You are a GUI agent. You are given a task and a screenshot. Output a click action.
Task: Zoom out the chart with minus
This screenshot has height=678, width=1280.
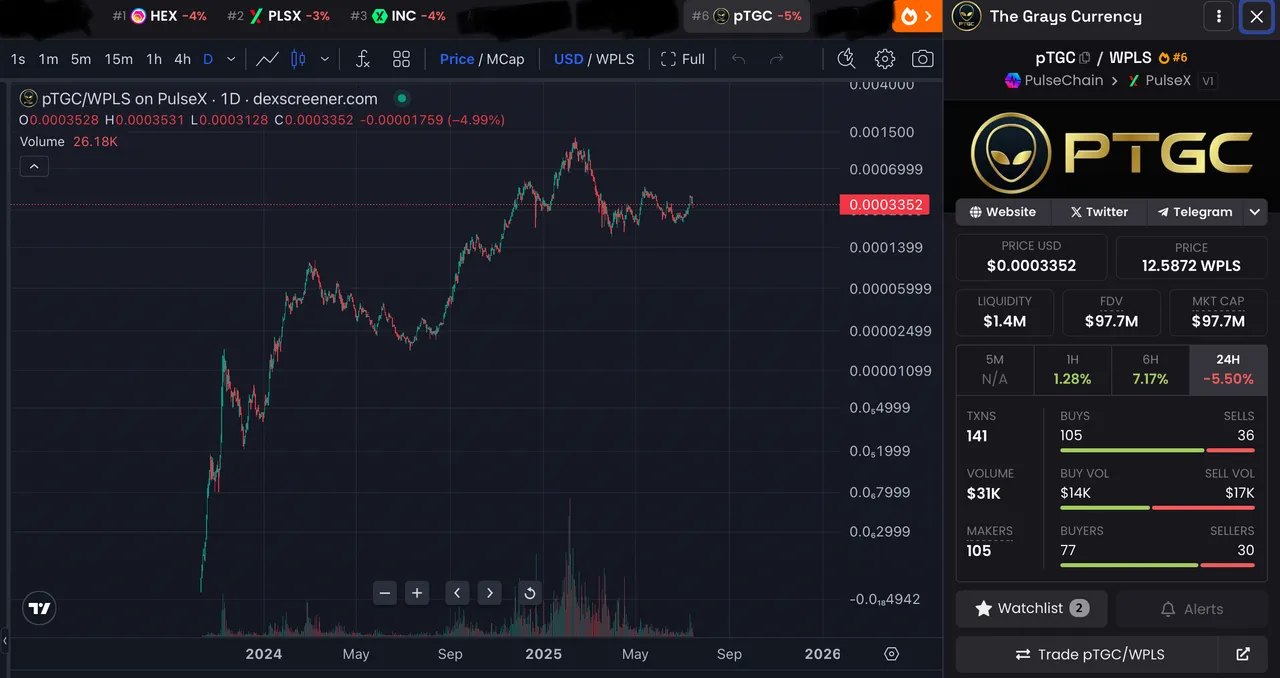385,593
